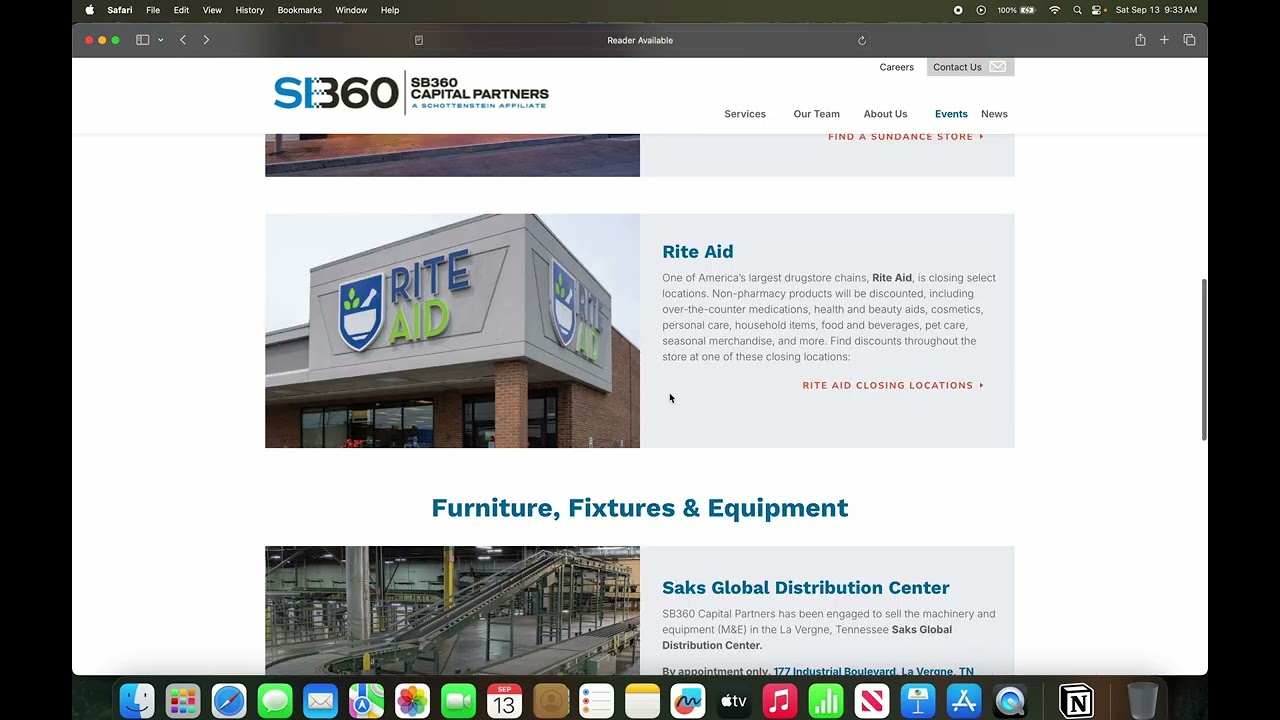
Task: Click Safari Share toolbar icon
Action: click(x=1140, y=40)
